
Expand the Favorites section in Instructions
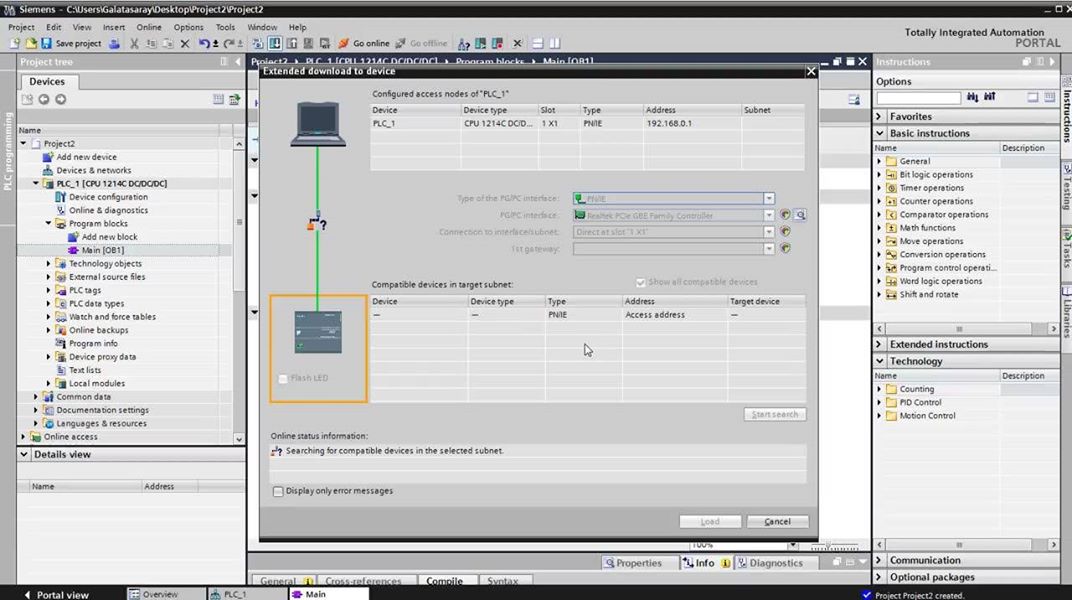tap(880, 117)
